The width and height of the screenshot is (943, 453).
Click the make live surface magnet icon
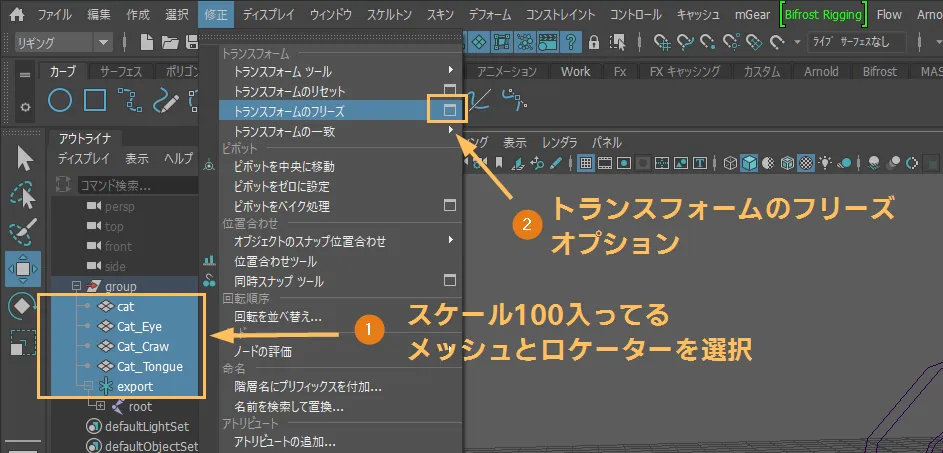(778, 42)
